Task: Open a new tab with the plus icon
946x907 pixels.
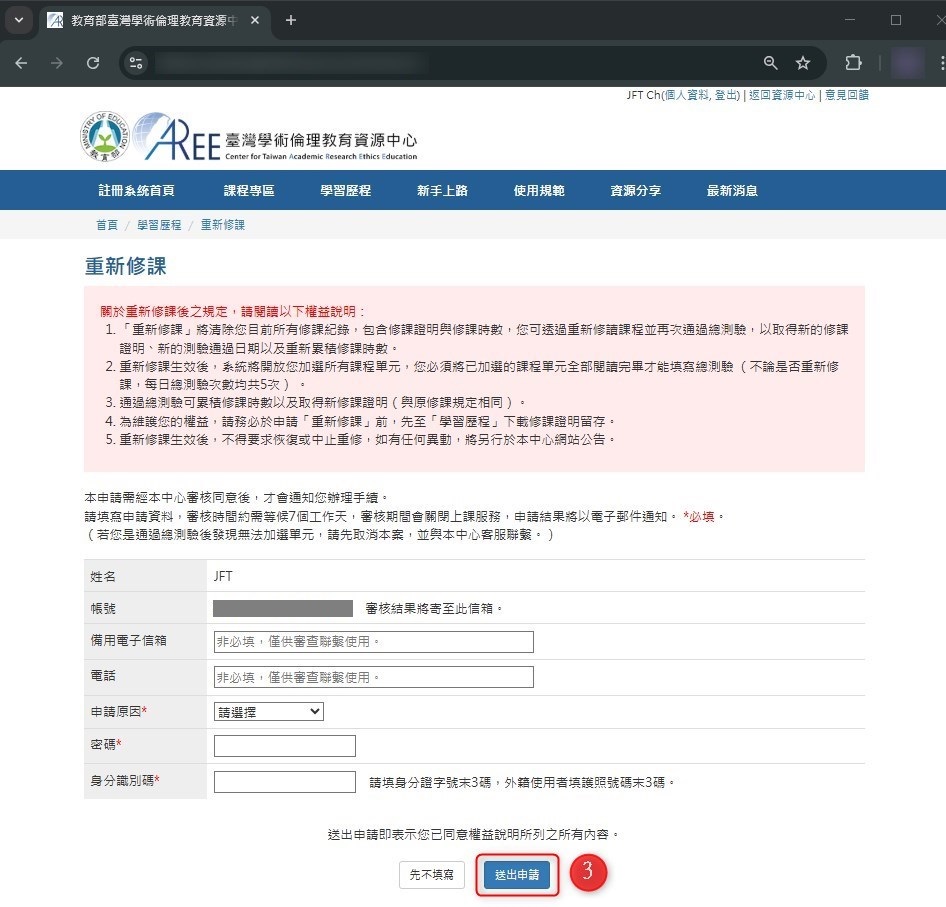Action: coord(291,20)
